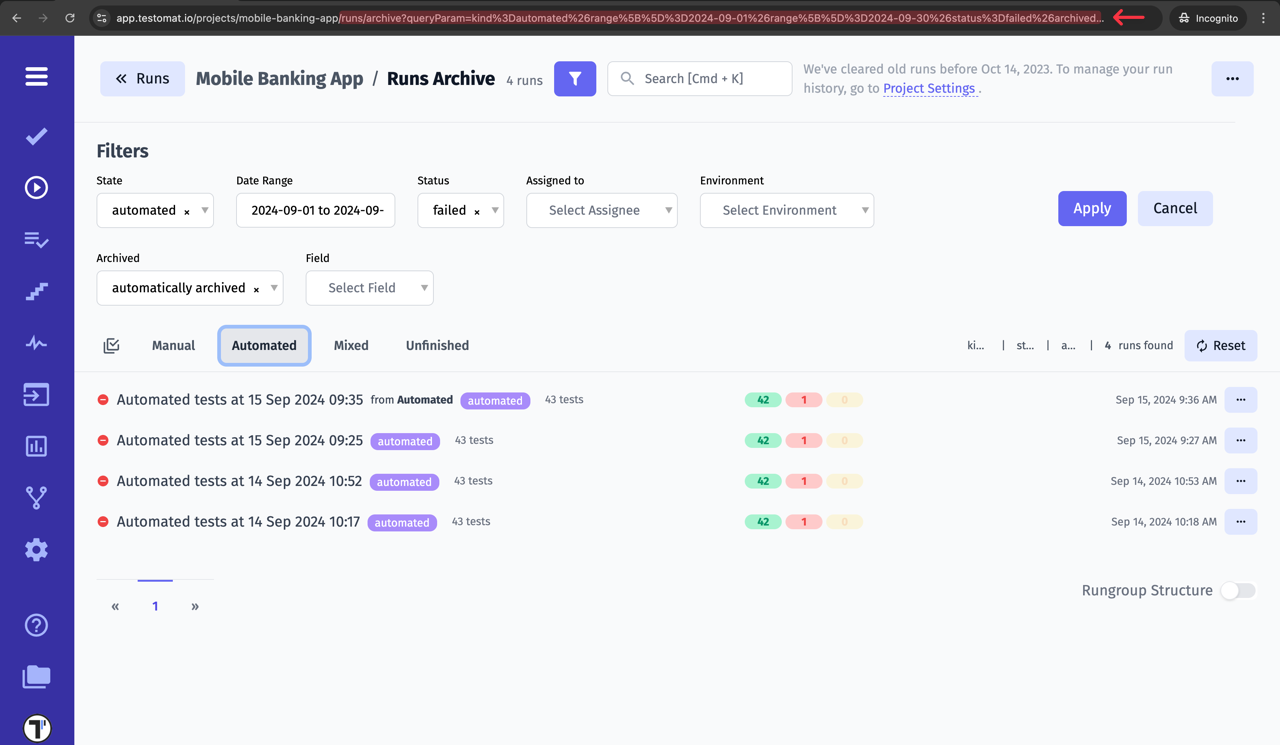The image size is (1280, 745).
Task: Open the Pulse activity icon in sidebar
Action: 36,343
